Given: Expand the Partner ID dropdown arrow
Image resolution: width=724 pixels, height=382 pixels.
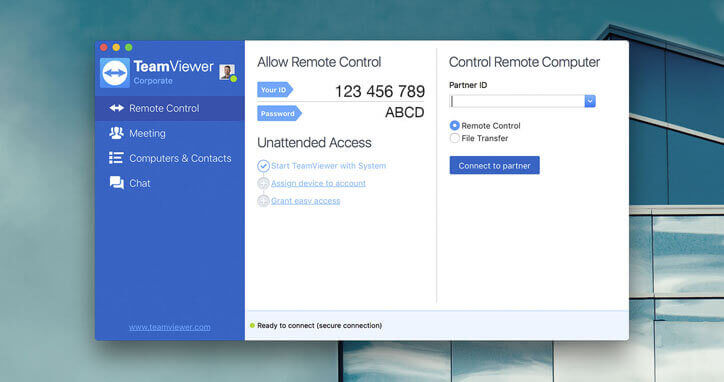Looking at the screenshot, I should (590, 101).
